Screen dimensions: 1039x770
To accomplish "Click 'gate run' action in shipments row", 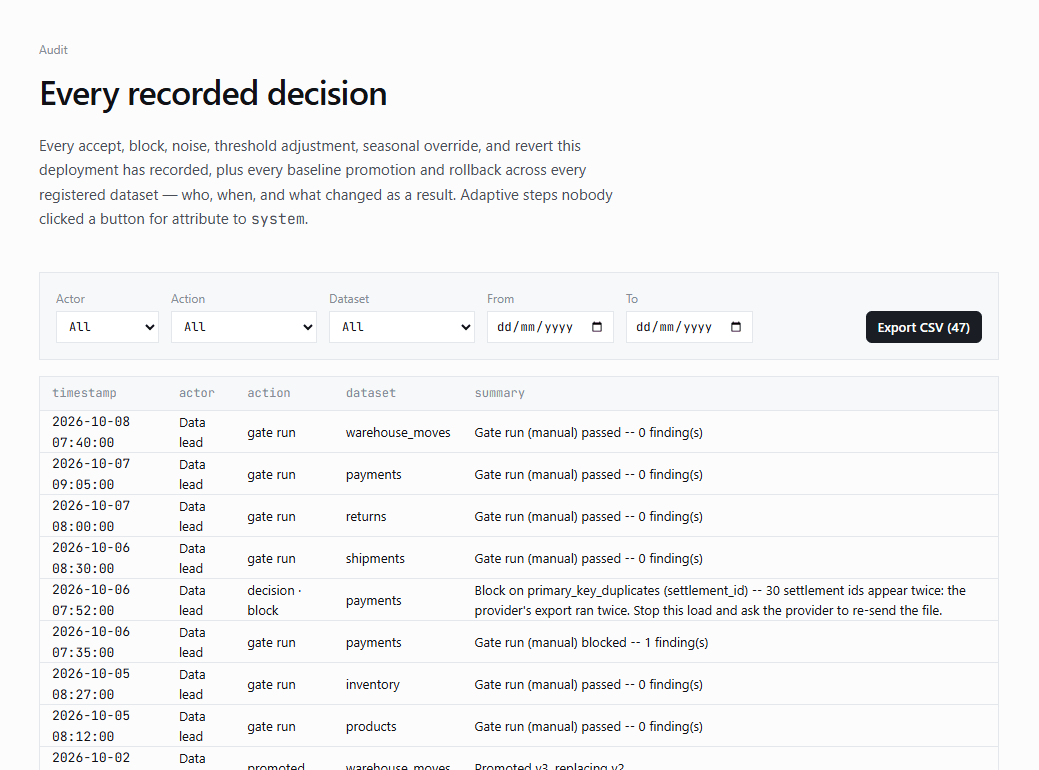I will [x=271, y=559].
